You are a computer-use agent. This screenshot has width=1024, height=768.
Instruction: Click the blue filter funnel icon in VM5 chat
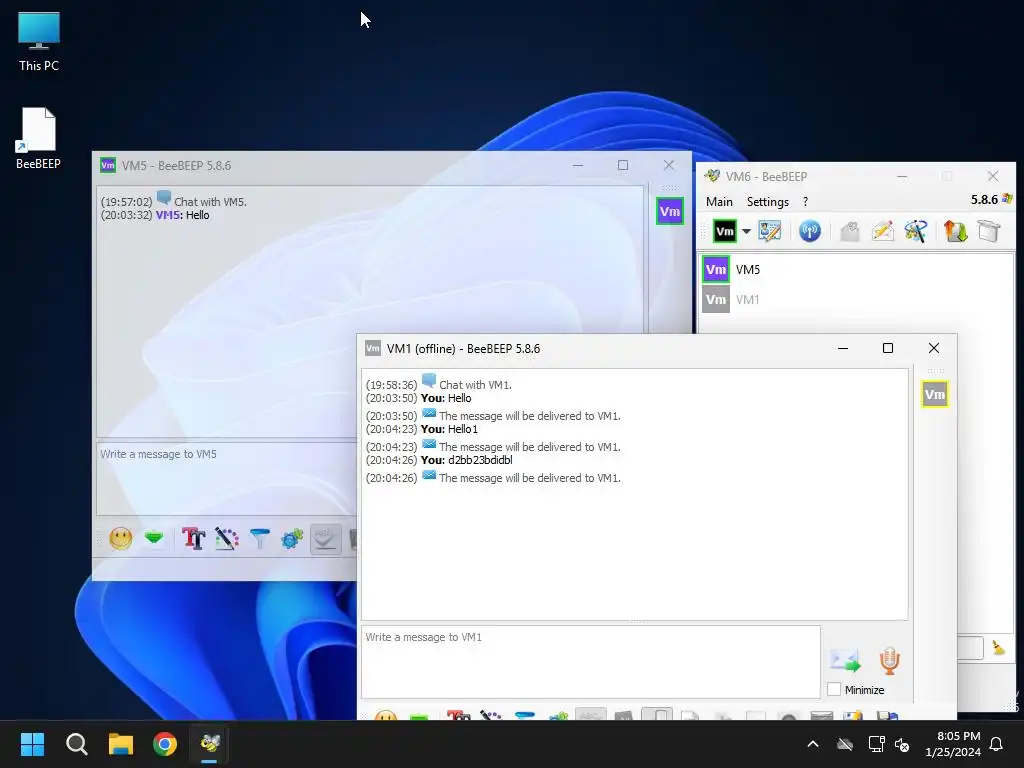click(x=260, y=539)
